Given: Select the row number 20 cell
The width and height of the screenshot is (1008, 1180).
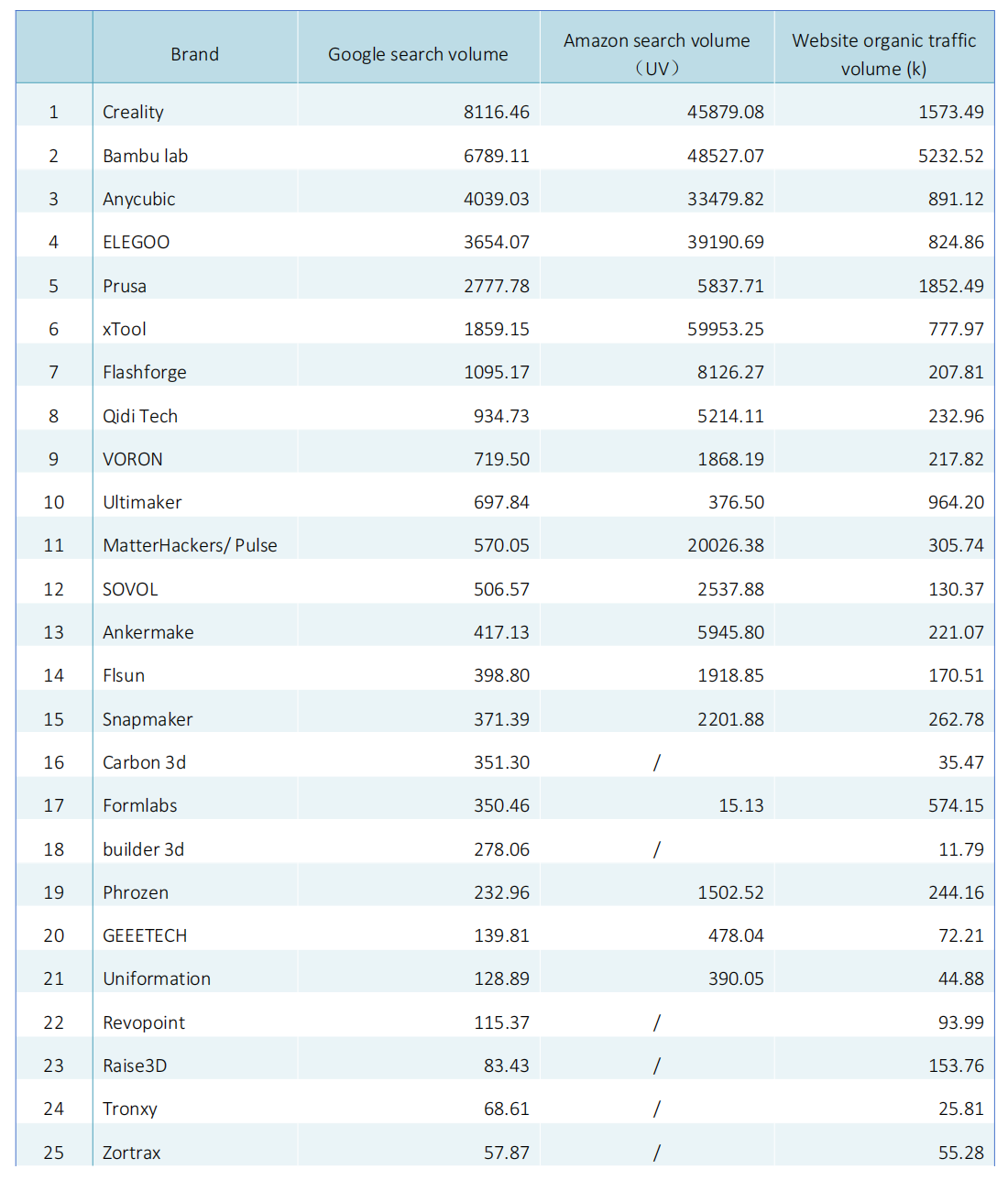Looking at the screenshot, I should point(54,935).
